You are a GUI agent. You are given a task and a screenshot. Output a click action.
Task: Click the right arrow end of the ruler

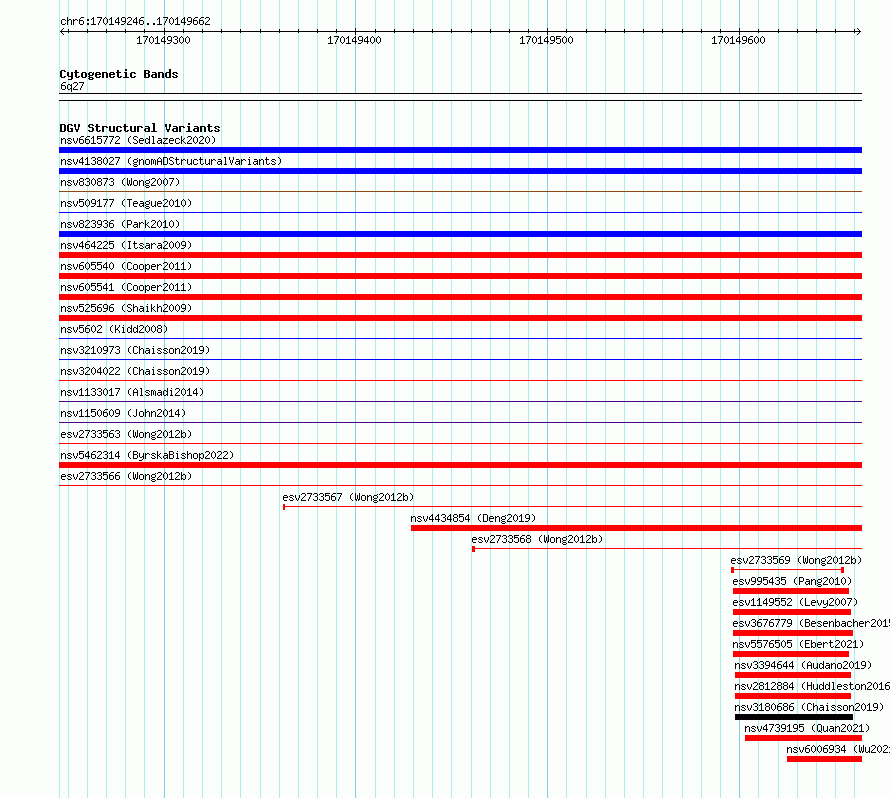858,32
